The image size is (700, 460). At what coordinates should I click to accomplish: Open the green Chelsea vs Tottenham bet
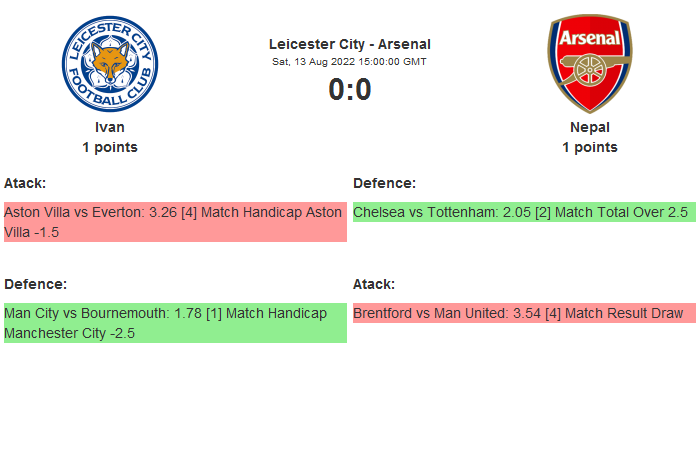click(x=522, y=212)
